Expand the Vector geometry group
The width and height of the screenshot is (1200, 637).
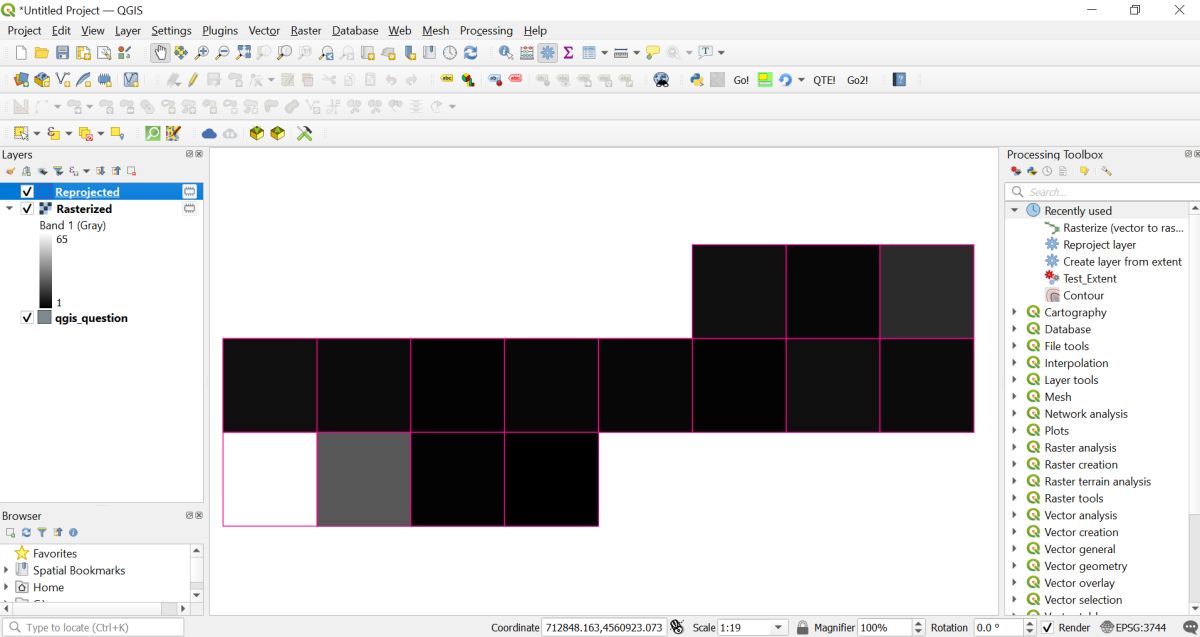coord(1014,566)
